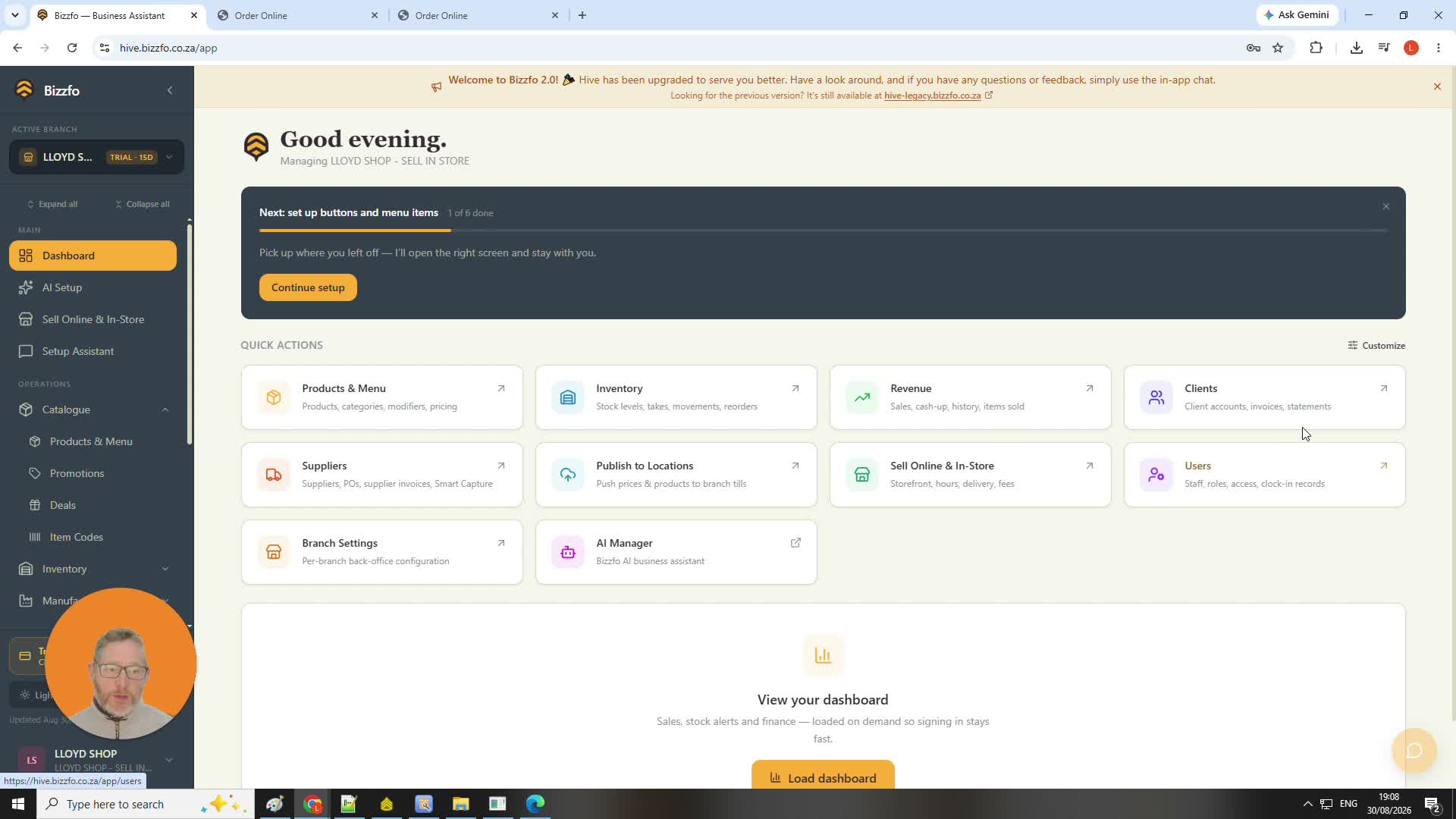
Task: Open AI Setup in the sidebar
Action: click(93, 287)
